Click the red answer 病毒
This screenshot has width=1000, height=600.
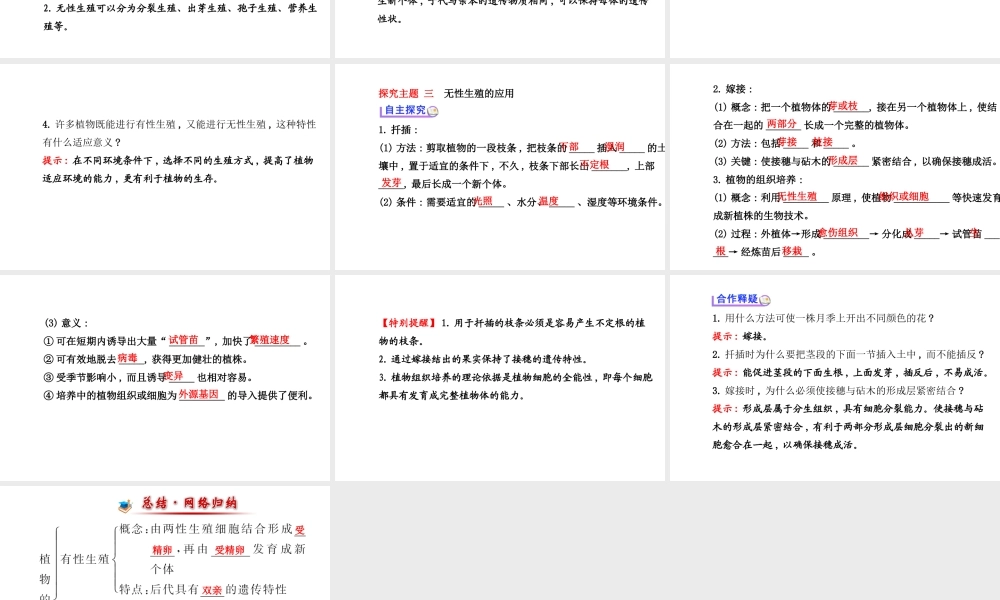coord(128,358)
